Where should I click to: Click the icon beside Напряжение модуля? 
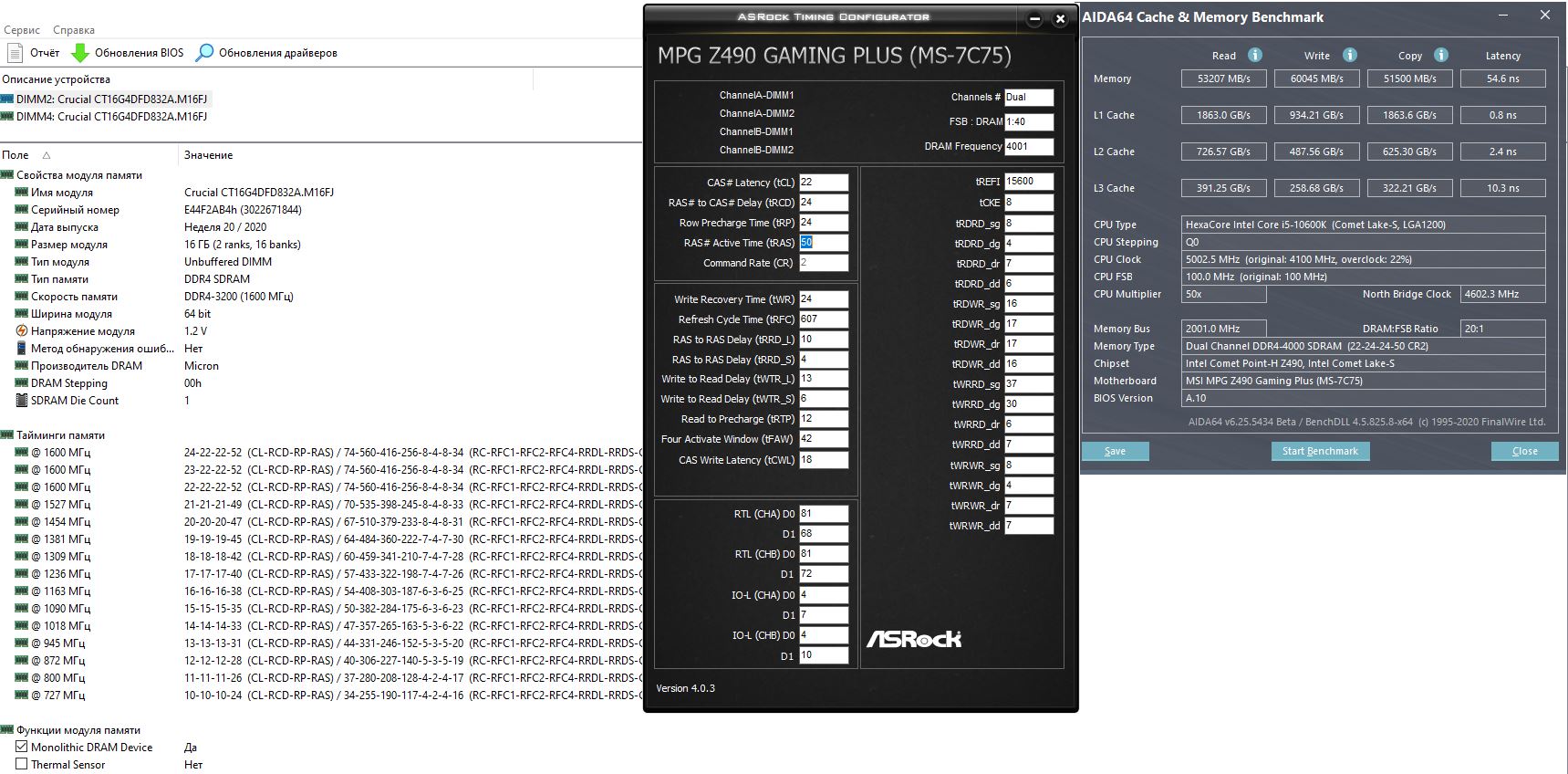click(22, 331)
